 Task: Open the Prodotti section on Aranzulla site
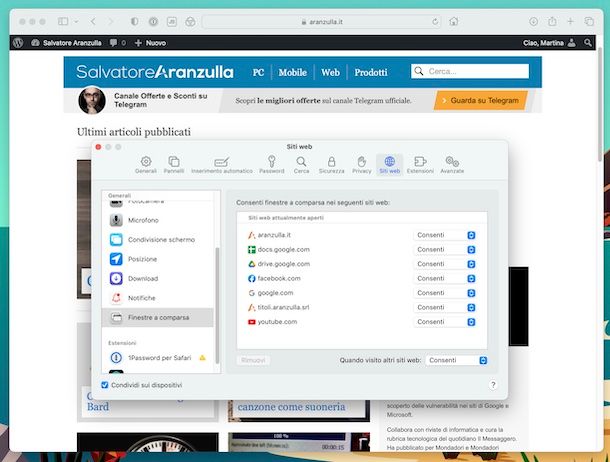[371, 72]
